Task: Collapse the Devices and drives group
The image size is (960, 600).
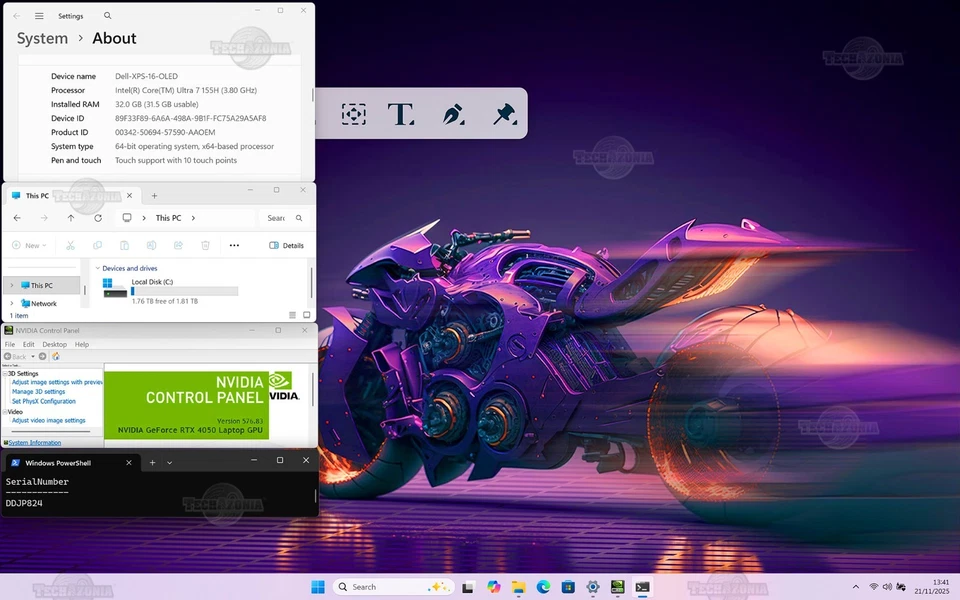Action: coord(98,268)
